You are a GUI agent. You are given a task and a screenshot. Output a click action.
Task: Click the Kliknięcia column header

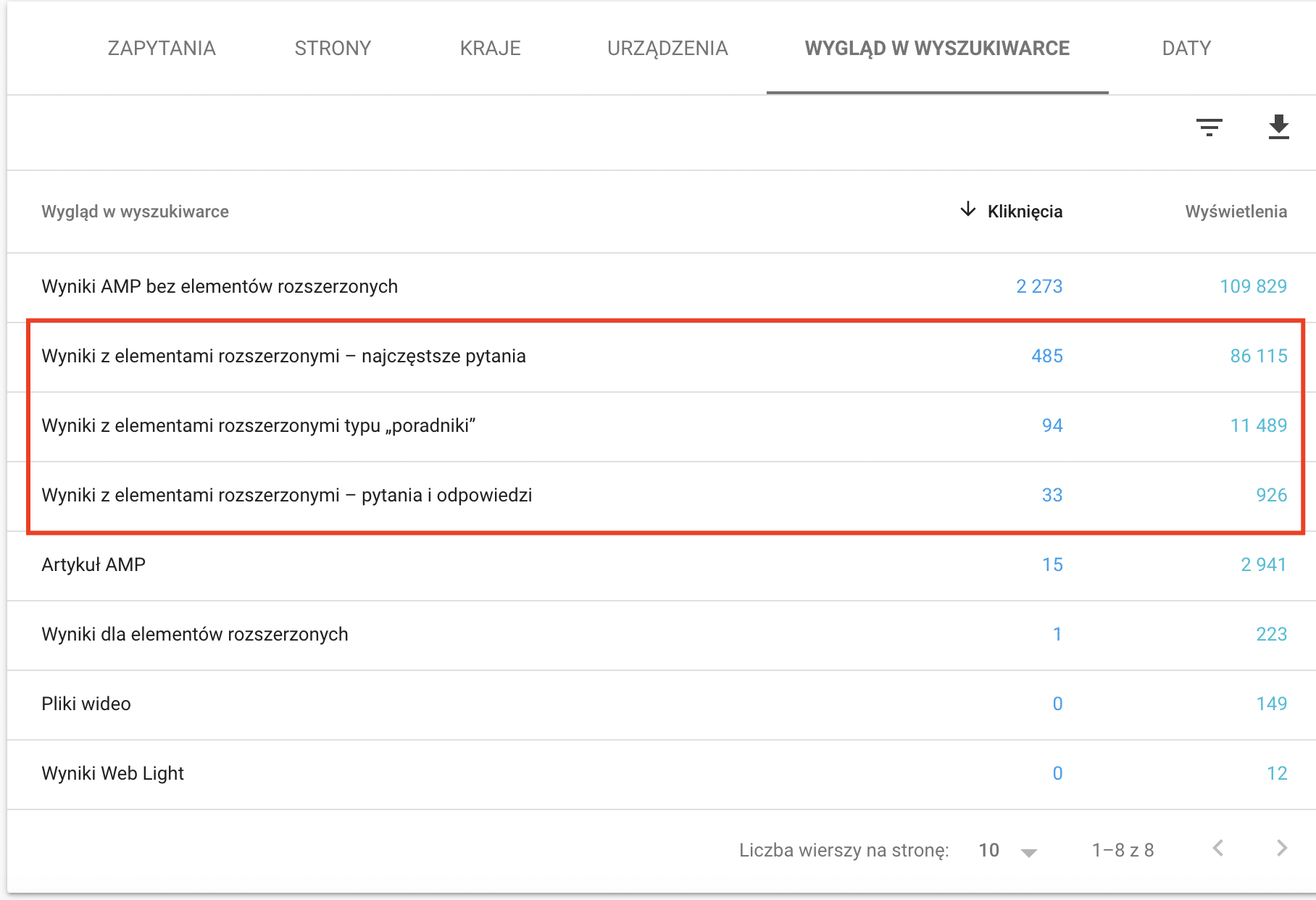pyautogui.click(x=1025, y=212)
